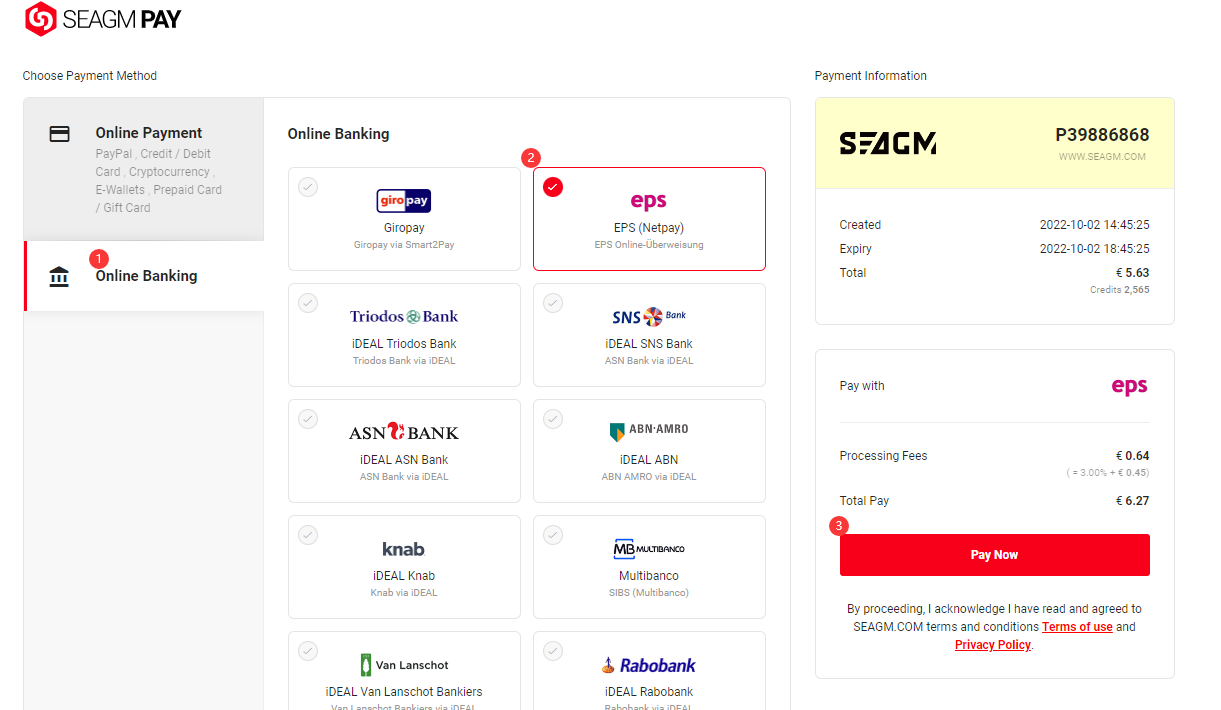
Task: Click the Multibanco logo
Action: pyautogui.click(x=649, y=549)
